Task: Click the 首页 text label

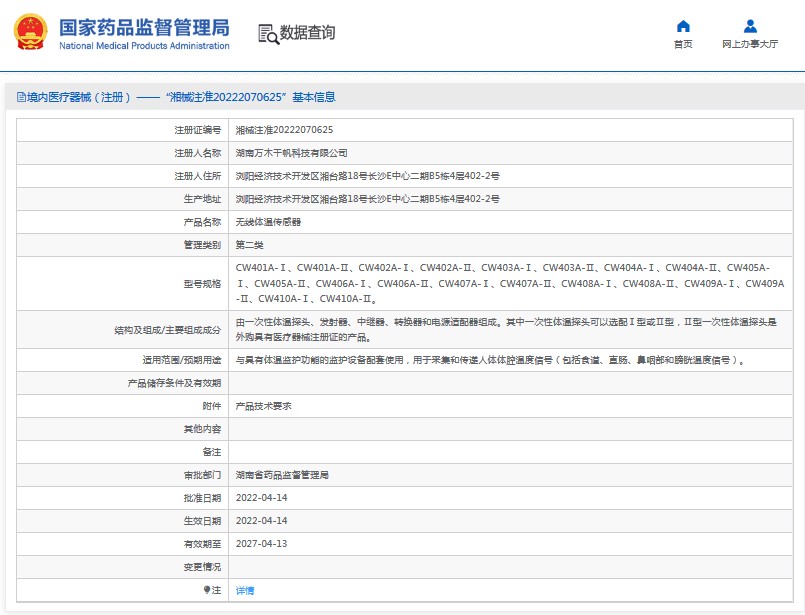Action: point(683,44)
